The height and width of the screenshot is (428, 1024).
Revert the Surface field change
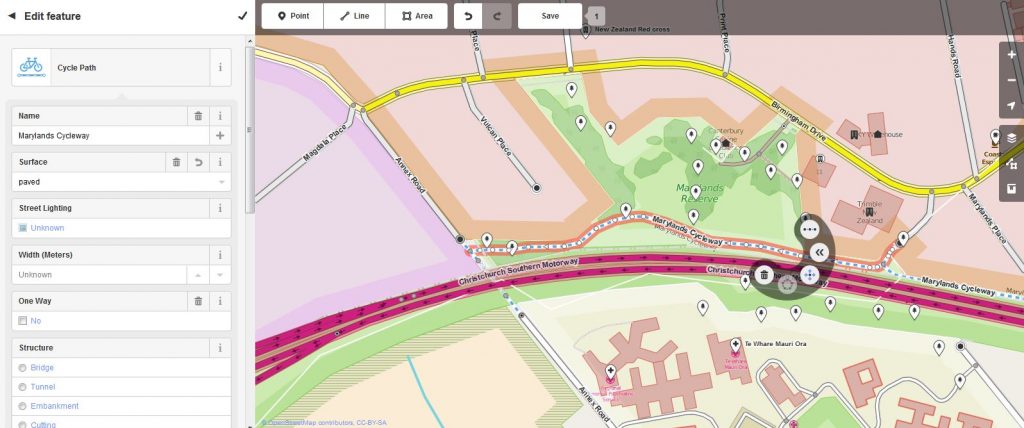(x=199, y=162)
